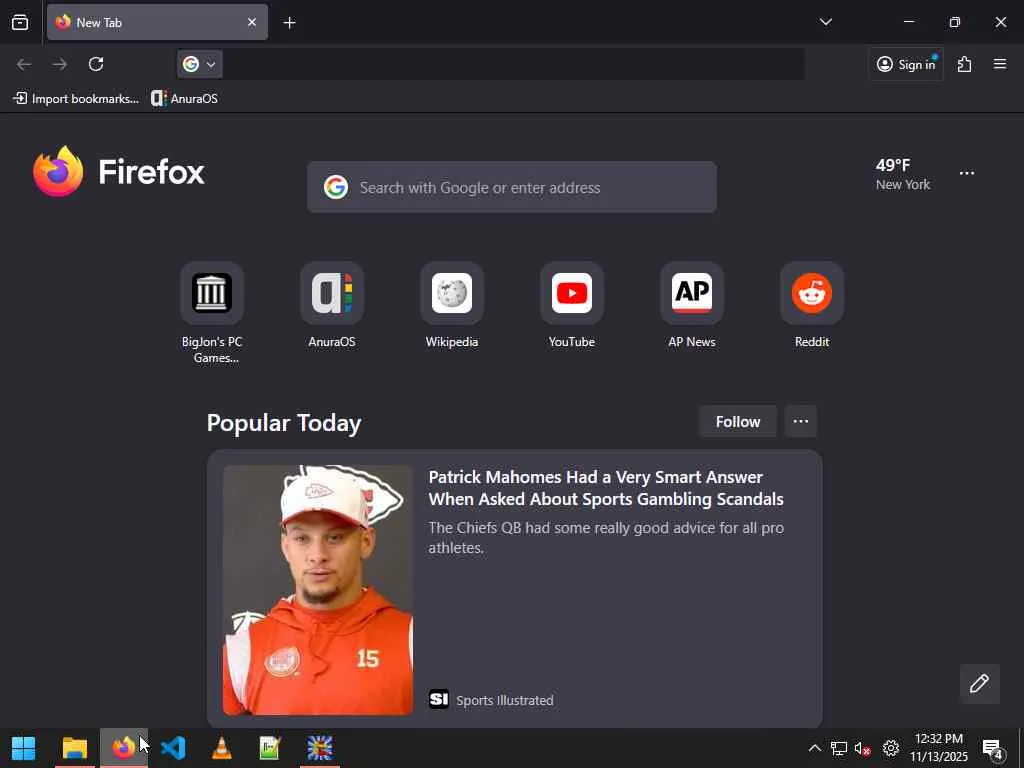This screenshot has height=768, width=1024.
Task: Close the New Tab tab
Action: (251, 22)
